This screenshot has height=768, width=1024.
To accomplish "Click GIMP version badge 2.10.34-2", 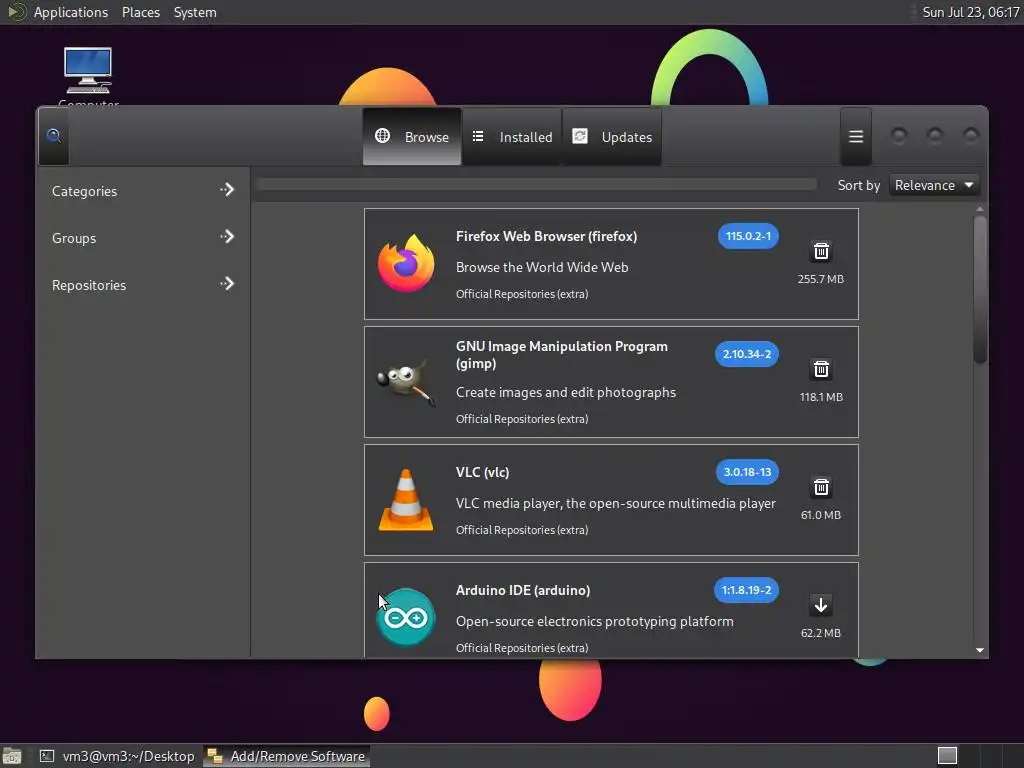I will point(746,354).
